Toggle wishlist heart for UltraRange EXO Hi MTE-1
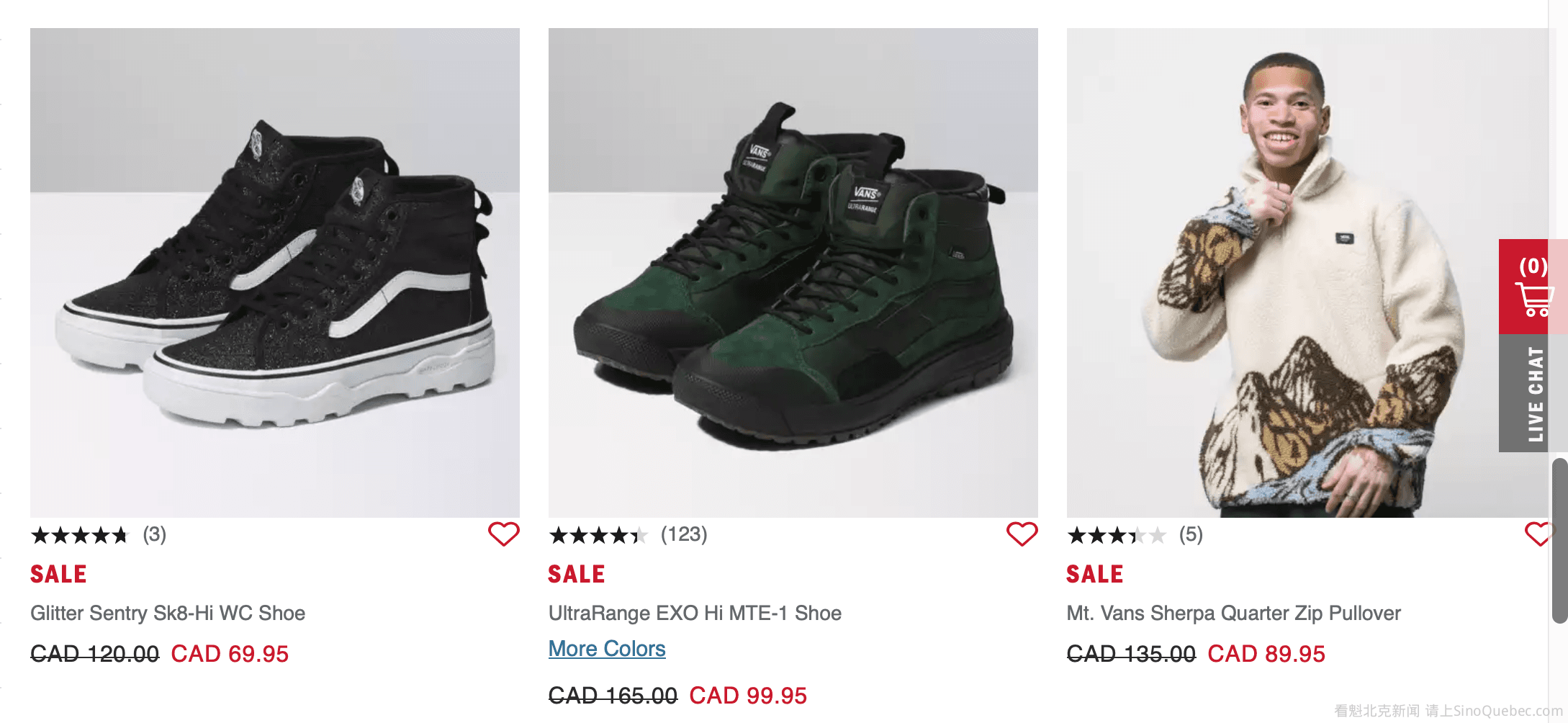 pyautogui.click(x=1022, y=534)
